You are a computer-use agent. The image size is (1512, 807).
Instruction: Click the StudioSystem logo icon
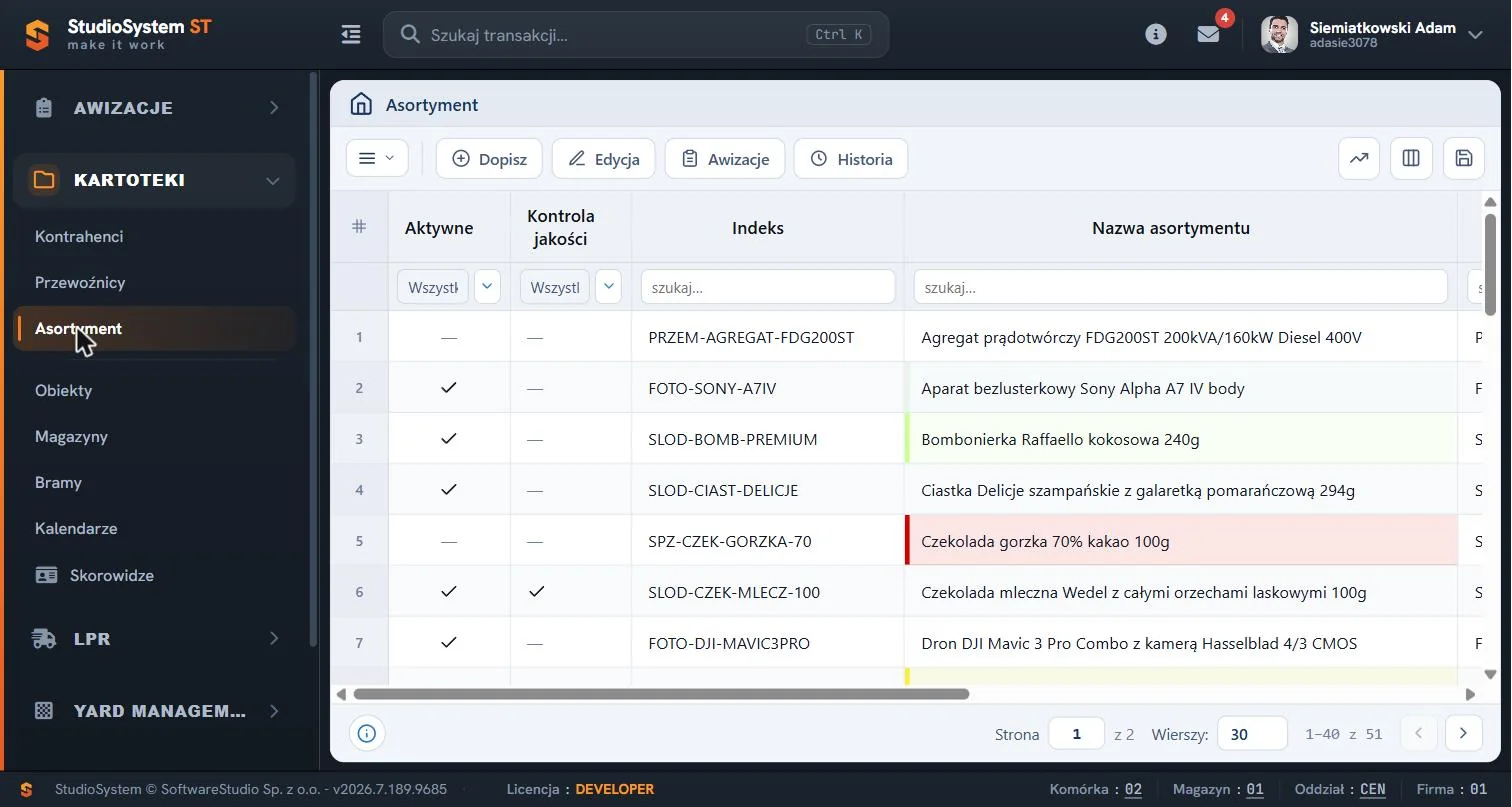[37, 35]
